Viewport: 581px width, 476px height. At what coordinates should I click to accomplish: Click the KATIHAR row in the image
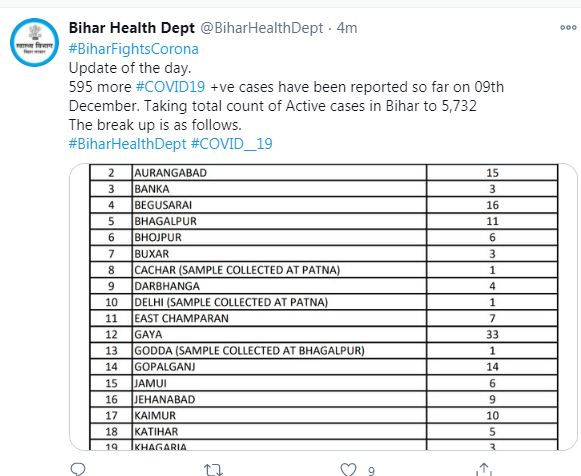point(323,432)
